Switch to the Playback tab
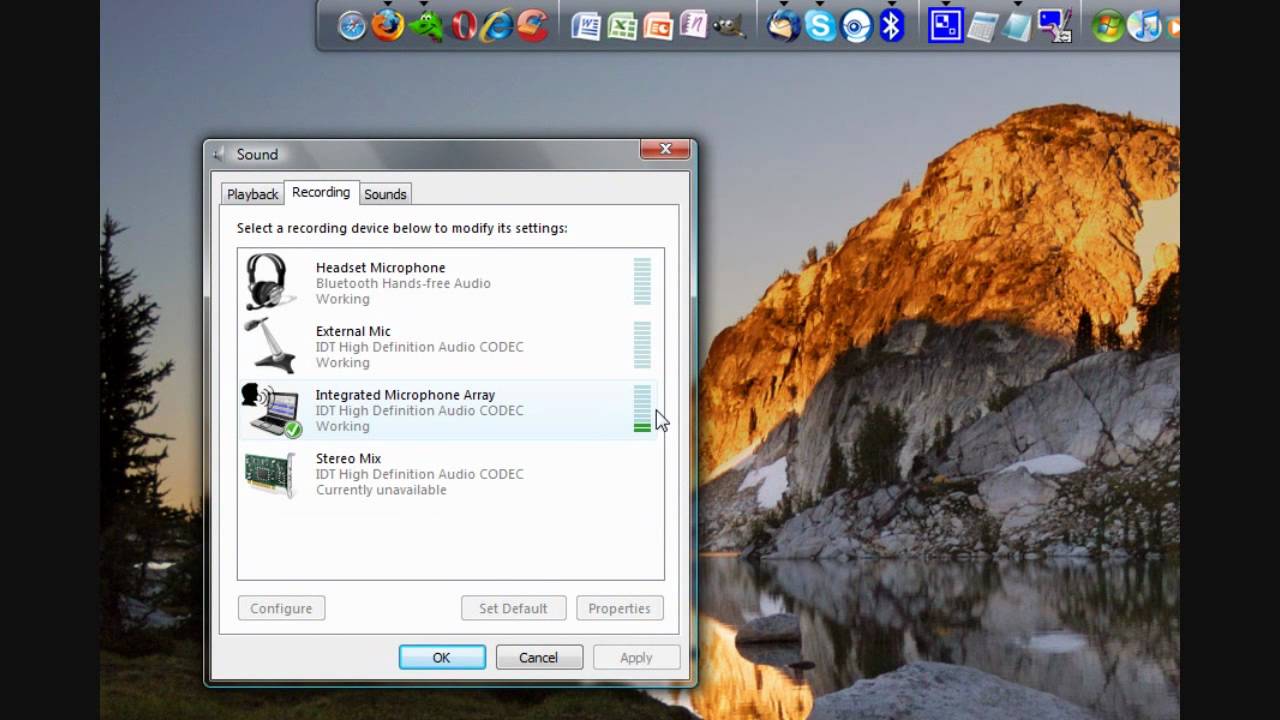1280x720 pixels. pos(252,194)
